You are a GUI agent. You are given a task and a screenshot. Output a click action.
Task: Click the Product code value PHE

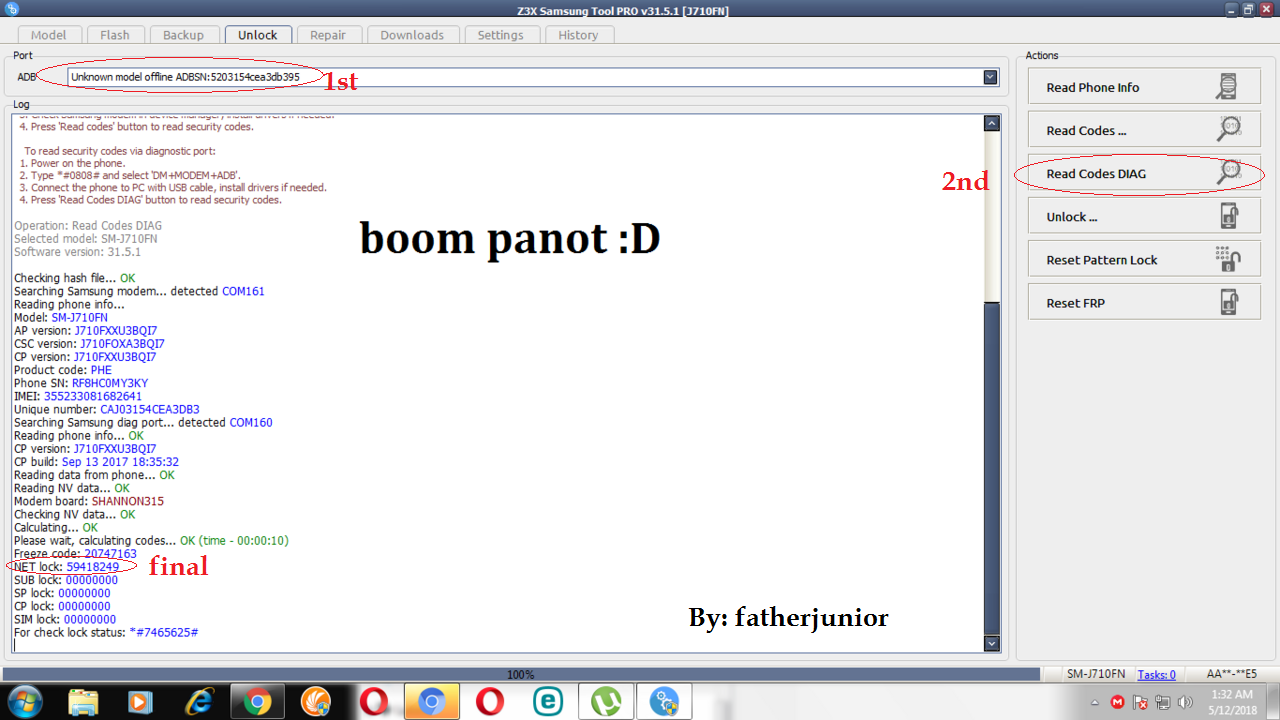click(x=101, y=370)
